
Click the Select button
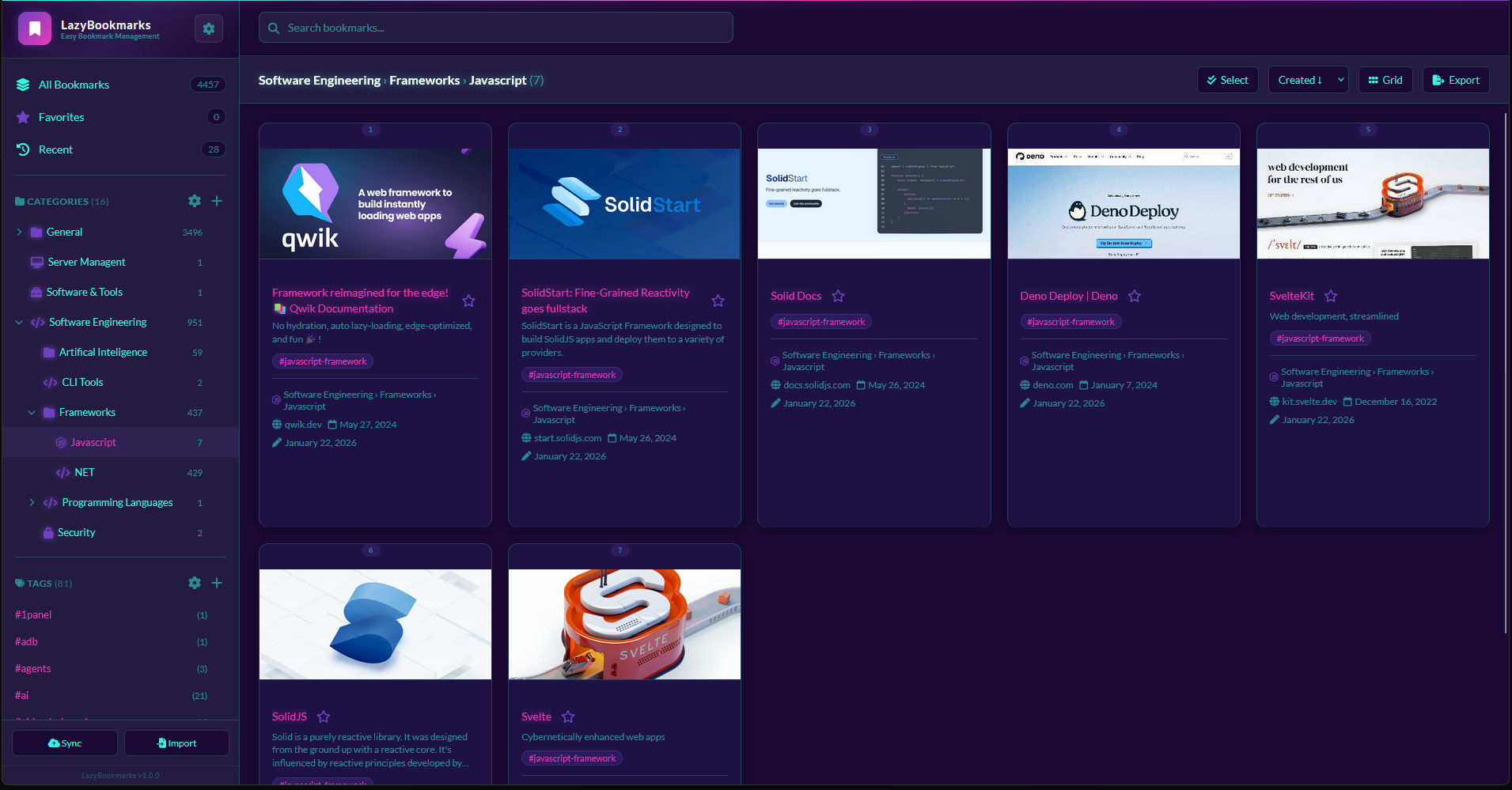pos(1227,80)
